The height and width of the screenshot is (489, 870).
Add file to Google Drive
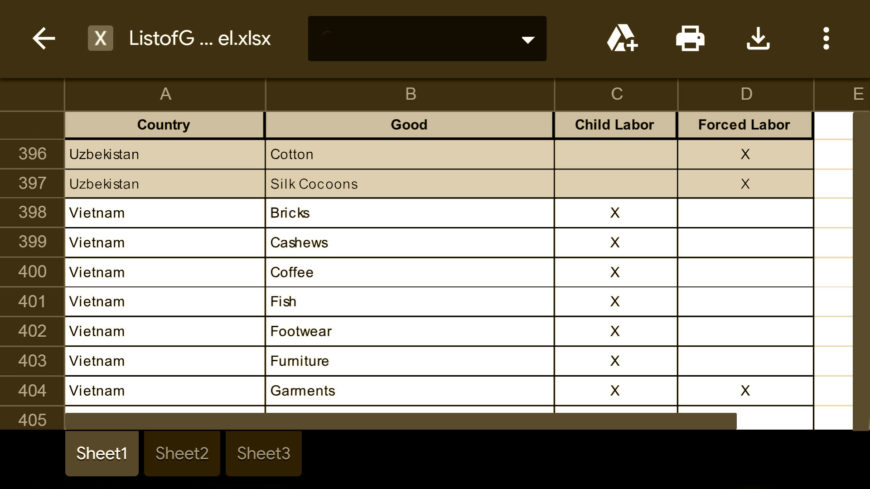[x=621, y=39]
